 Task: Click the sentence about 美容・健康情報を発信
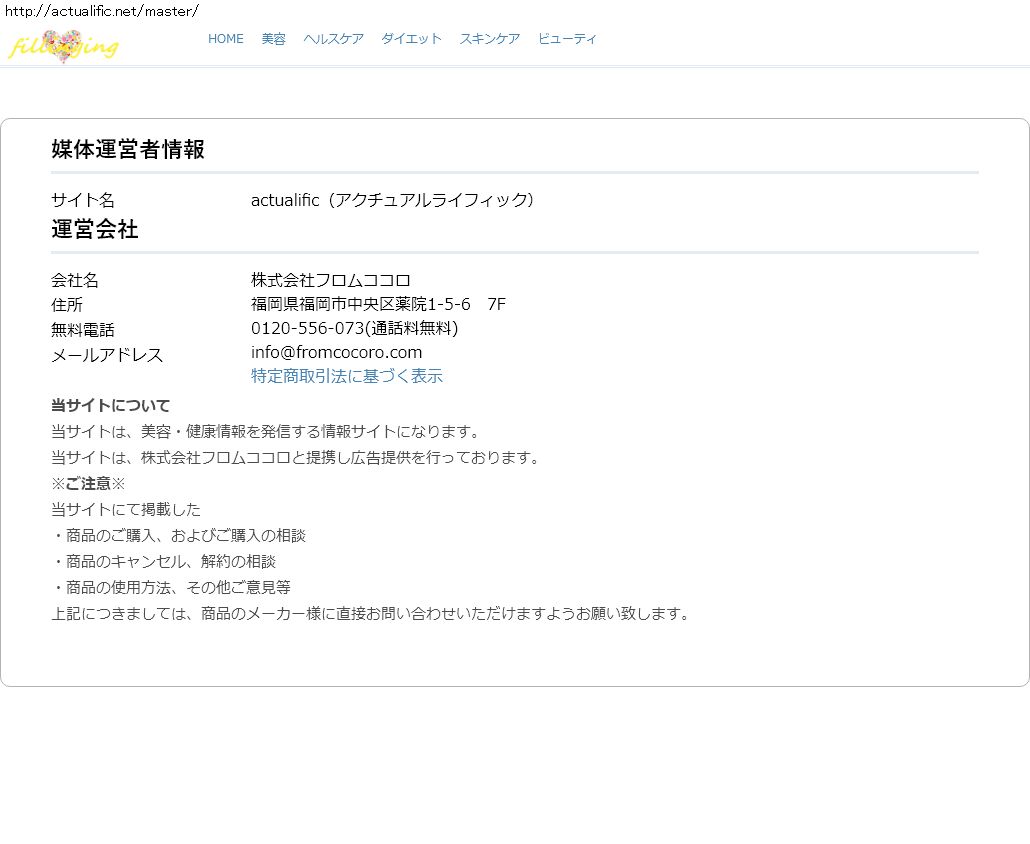(267, 432)
